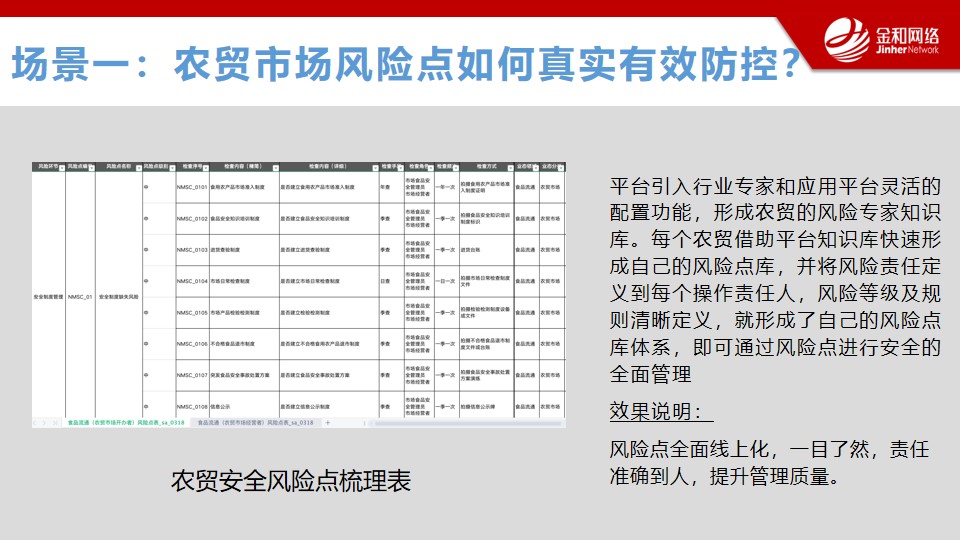Click cell 市场产品检验检测制度
This screenshot has height=540, width=960.
pyautogui.click(x=244, y=312)
